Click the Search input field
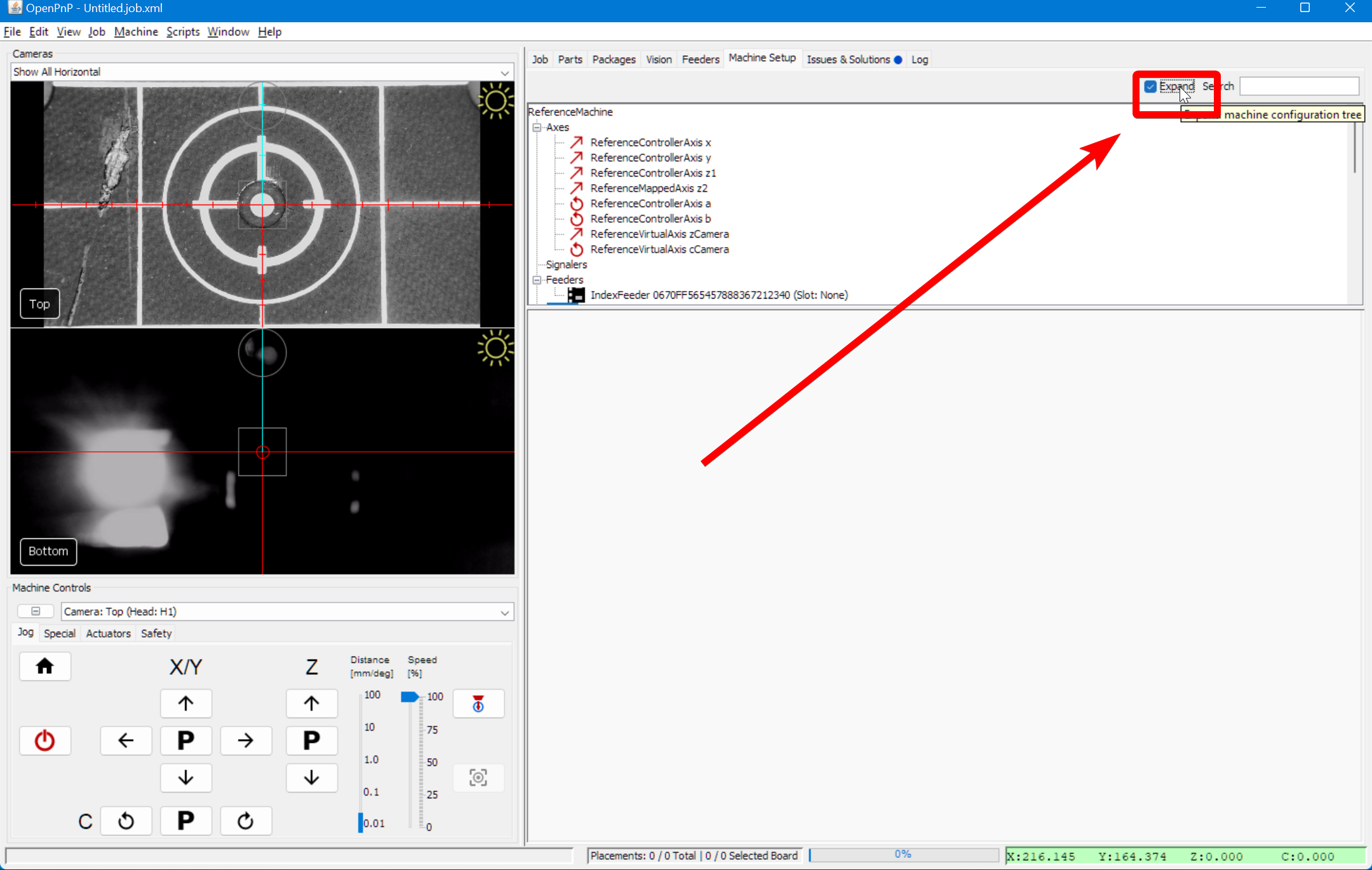 pyautogui.click(x=1299, y=86)
